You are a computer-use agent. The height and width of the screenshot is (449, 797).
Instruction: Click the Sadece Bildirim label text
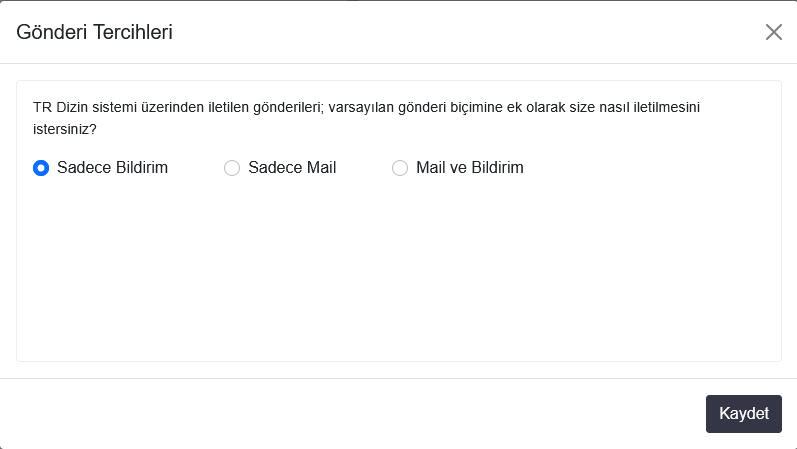tap(112, 168)
